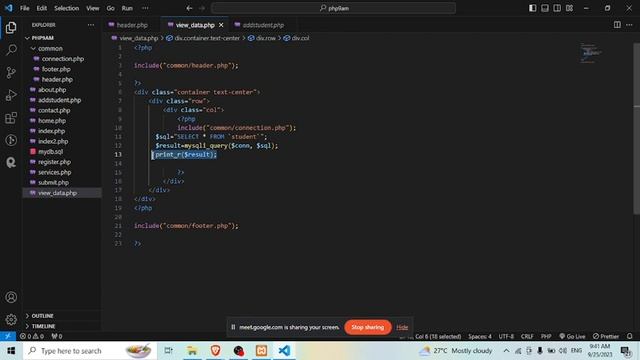Click the Stop sharing button
Viewport: 640px width, 360px height.
point(367,327)
